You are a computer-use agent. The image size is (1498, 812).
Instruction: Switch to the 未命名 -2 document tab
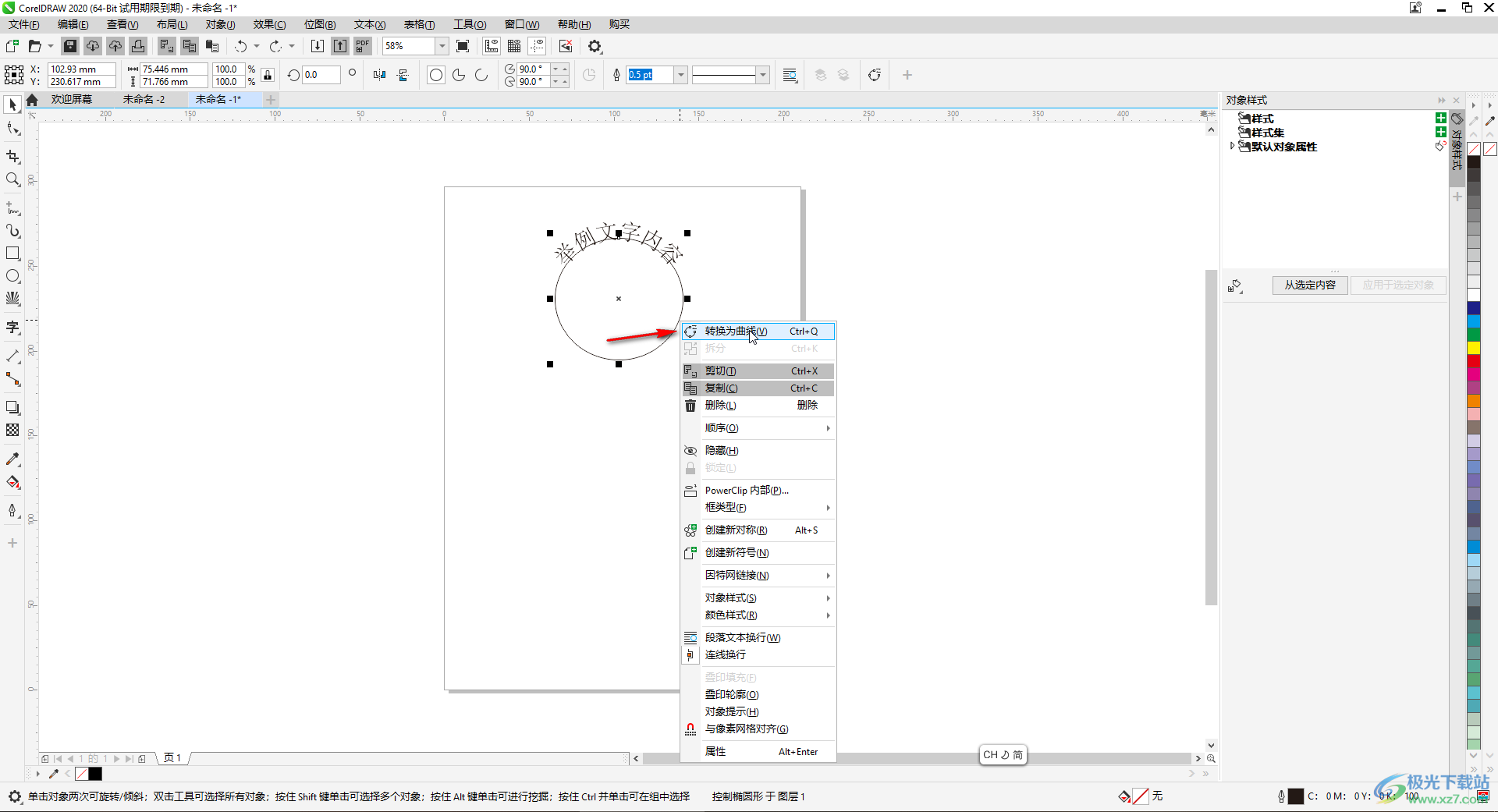(x=144, y=100)
